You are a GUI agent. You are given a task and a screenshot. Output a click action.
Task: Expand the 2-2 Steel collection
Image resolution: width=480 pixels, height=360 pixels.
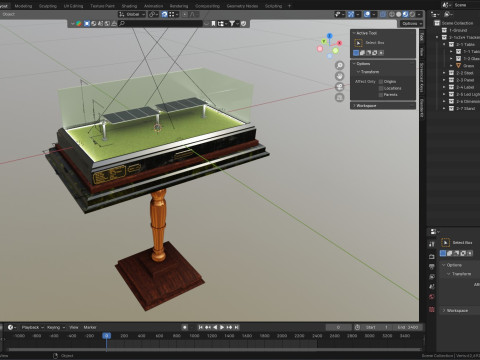[444, 73]
